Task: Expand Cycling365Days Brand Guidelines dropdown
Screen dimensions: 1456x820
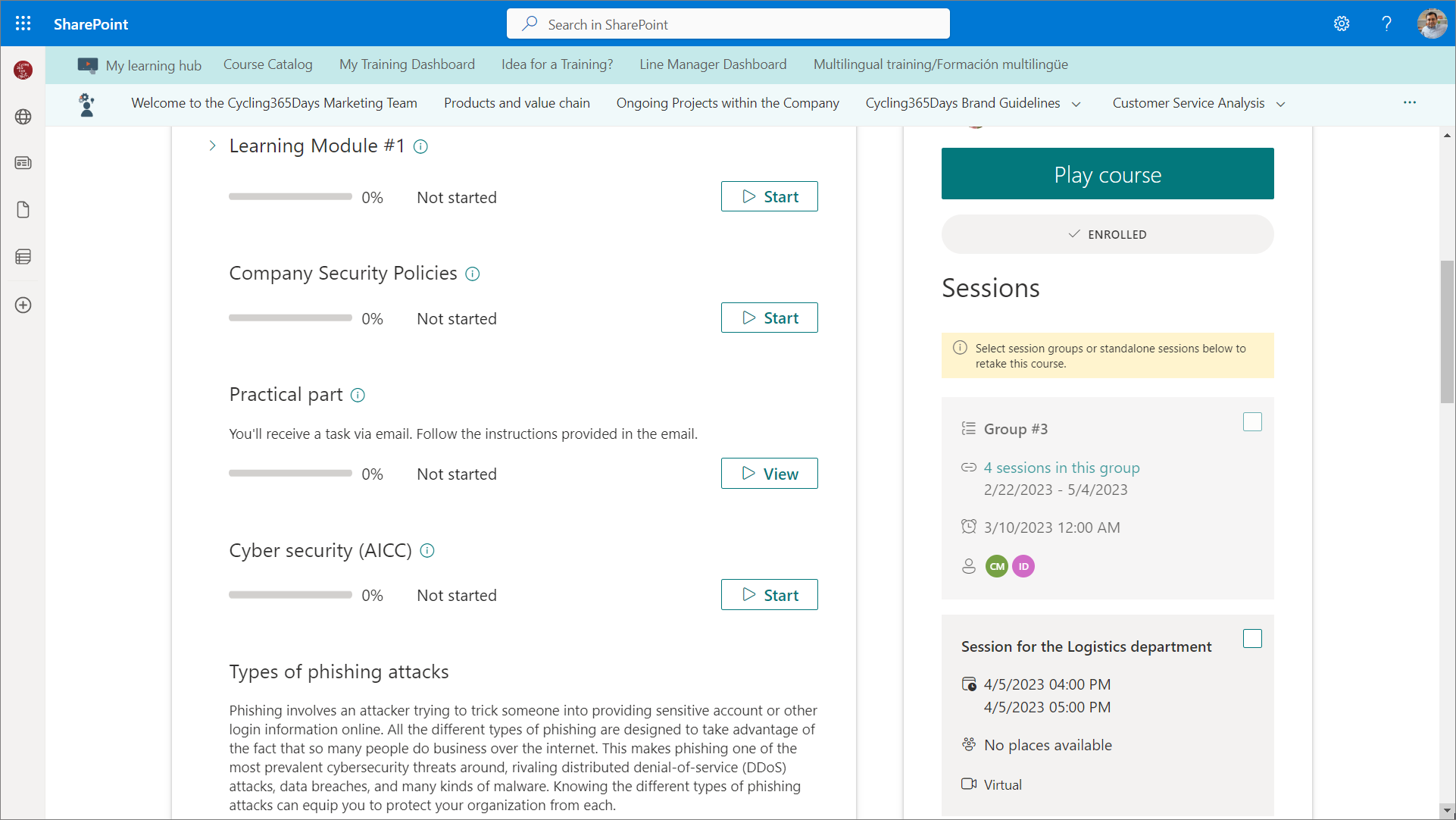Action: coord(1076,104)
